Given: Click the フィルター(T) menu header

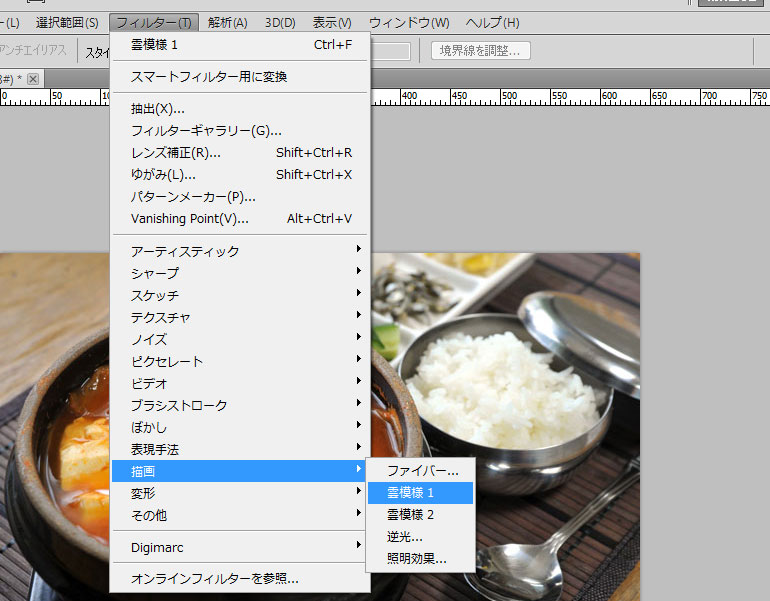Looking at the screenshot, I should point(154,23).
